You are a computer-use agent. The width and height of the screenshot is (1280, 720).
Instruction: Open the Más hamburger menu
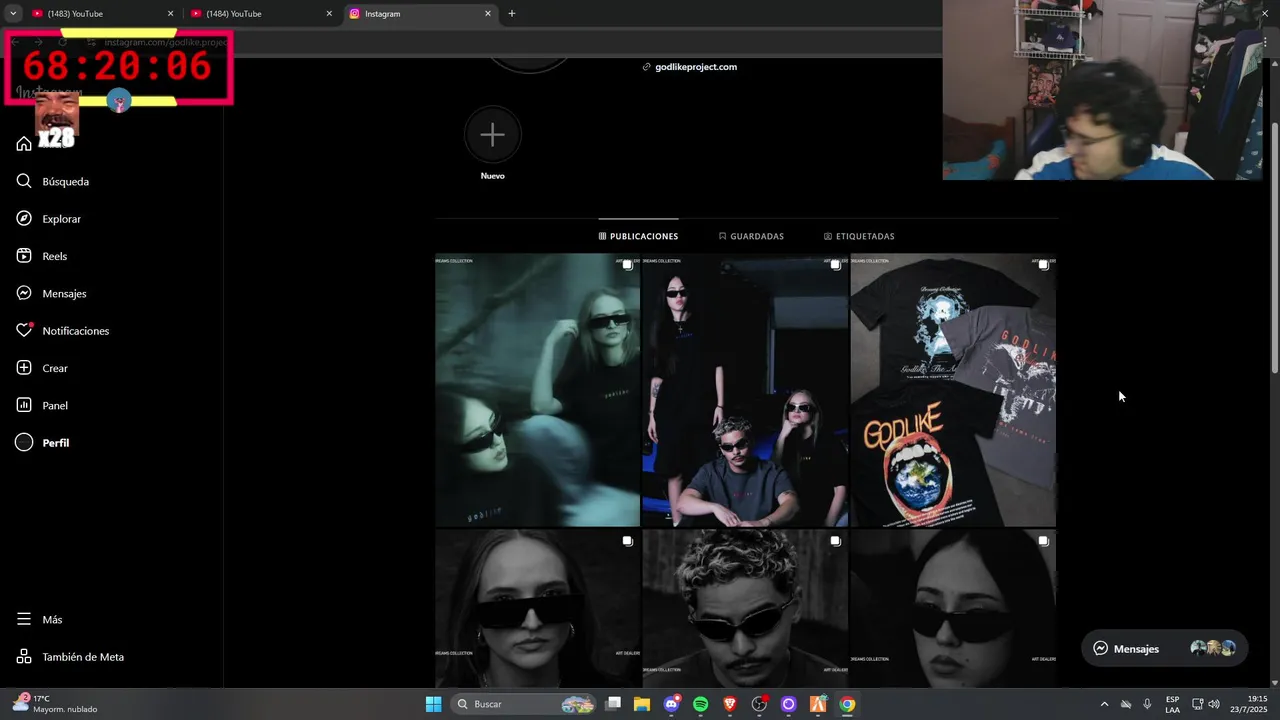[39, 620]
